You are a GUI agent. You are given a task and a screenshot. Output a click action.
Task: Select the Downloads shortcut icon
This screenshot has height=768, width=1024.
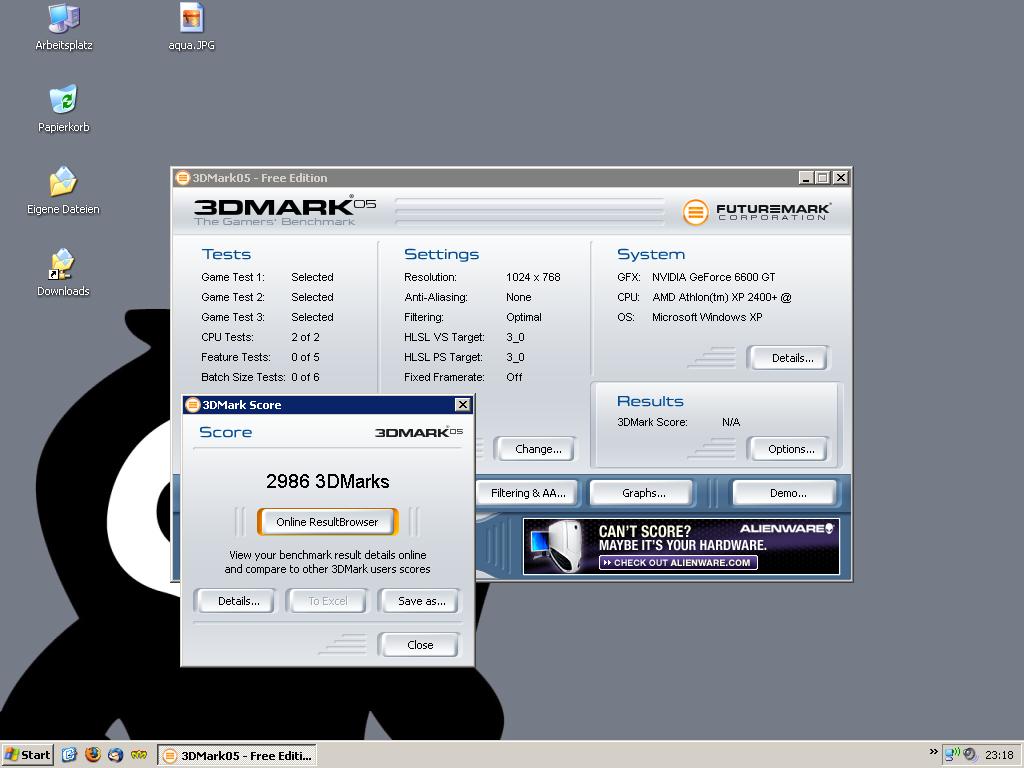tap(63, 273)
